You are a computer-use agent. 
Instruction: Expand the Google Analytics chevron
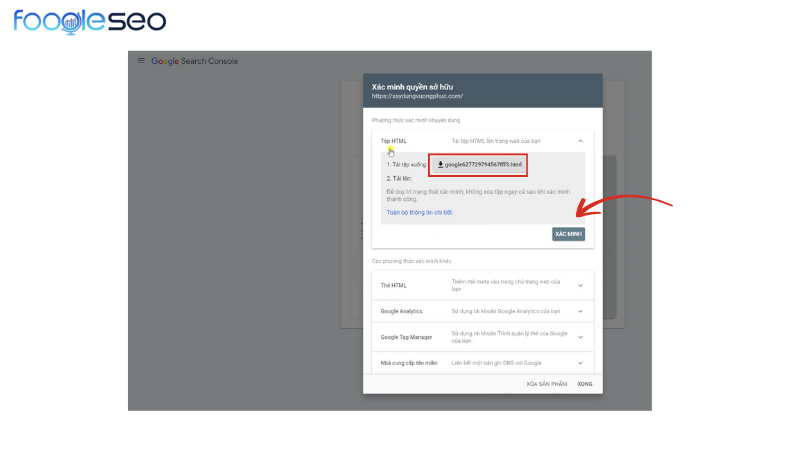[580, 311]
